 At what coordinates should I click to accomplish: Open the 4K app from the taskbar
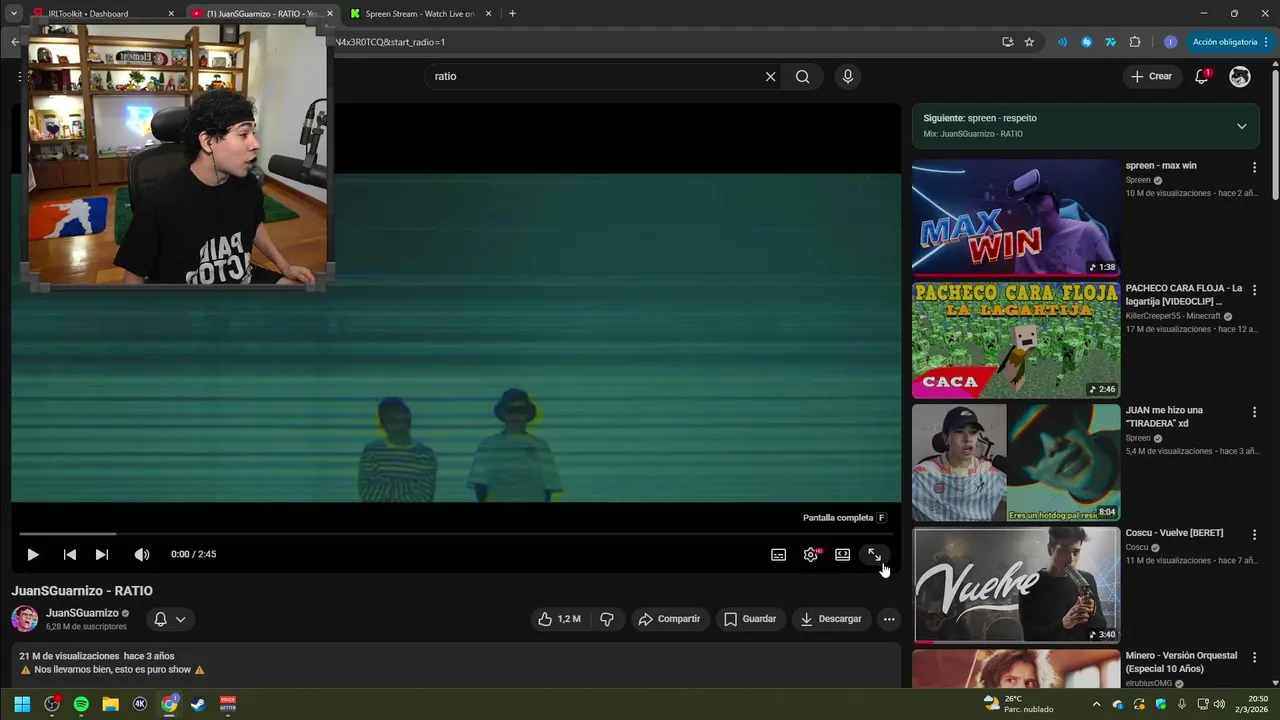tap(140, 704)
